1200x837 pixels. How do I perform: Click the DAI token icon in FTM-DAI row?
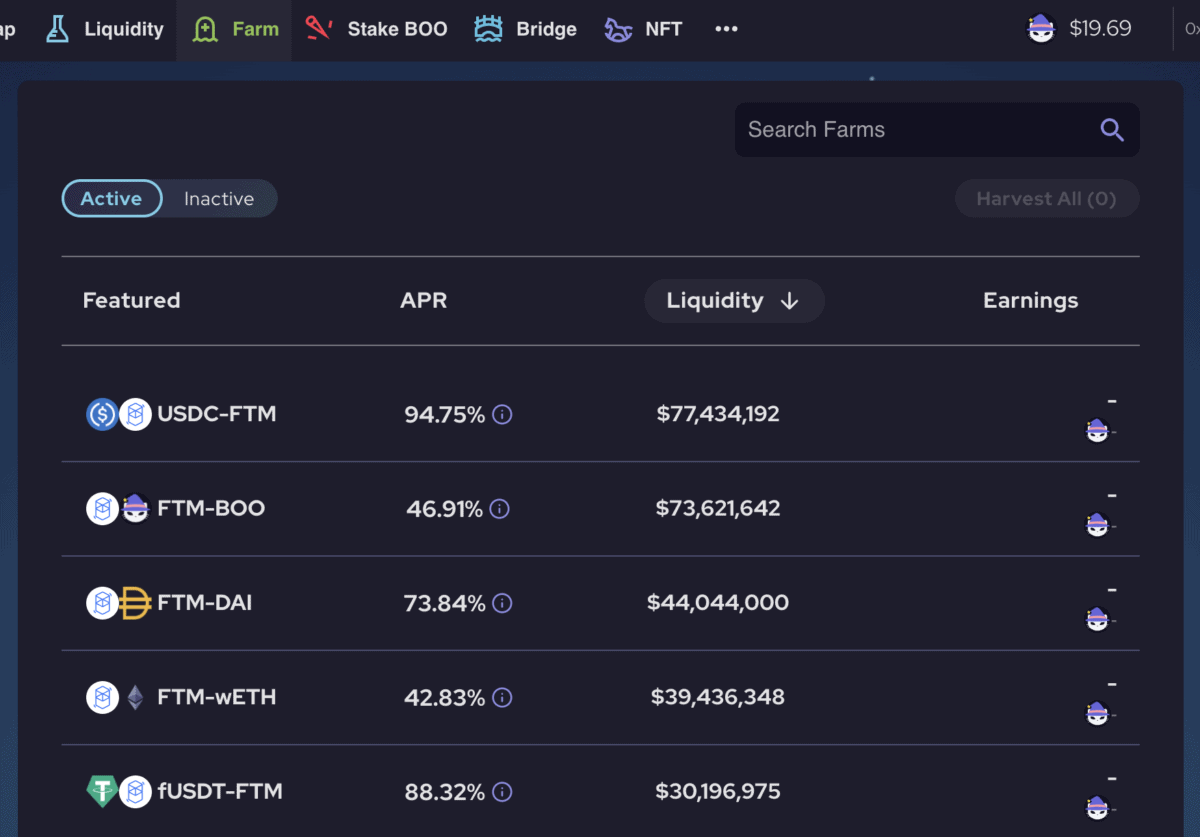[135, 603]
